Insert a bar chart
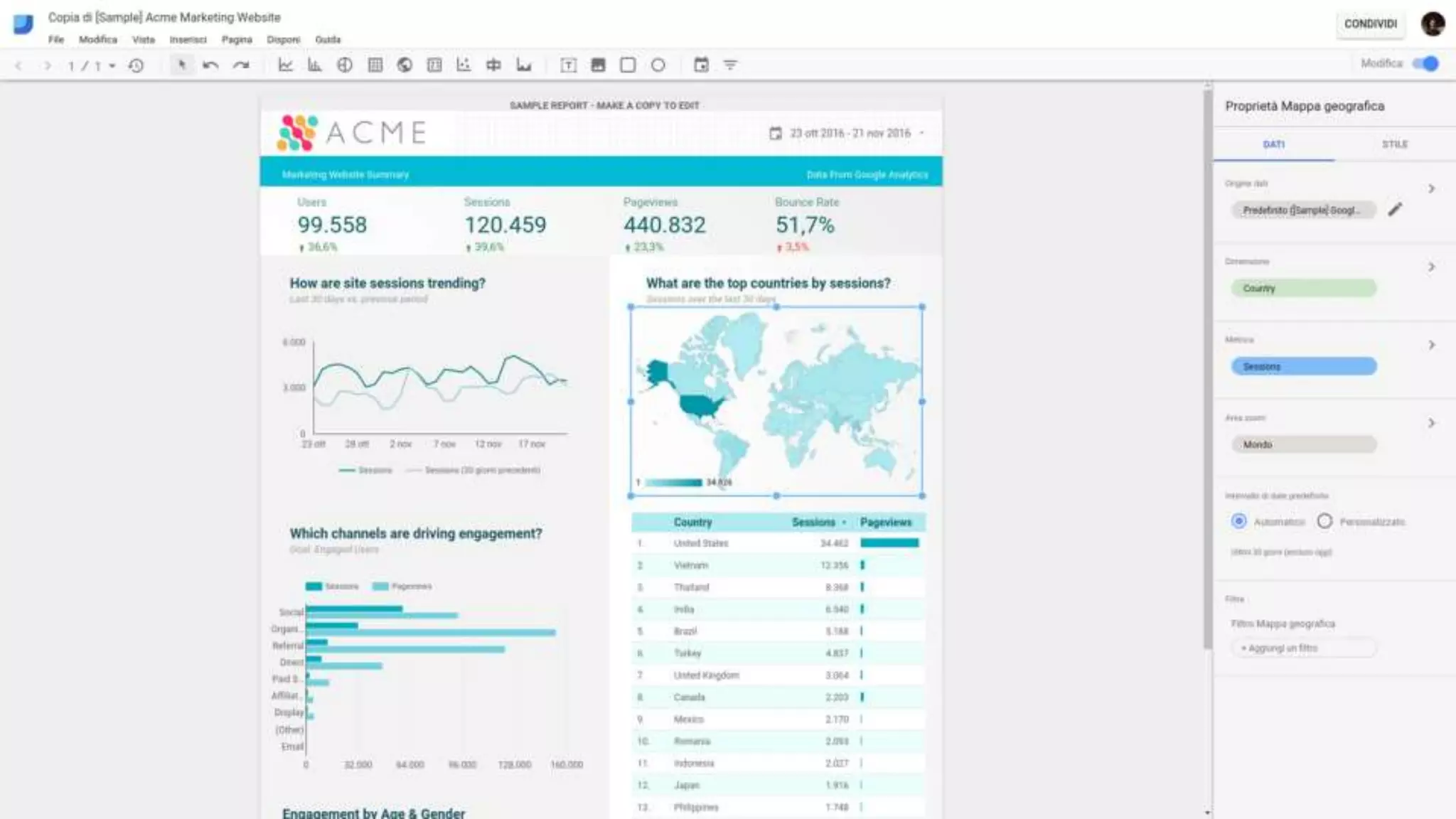 point(314,65)
